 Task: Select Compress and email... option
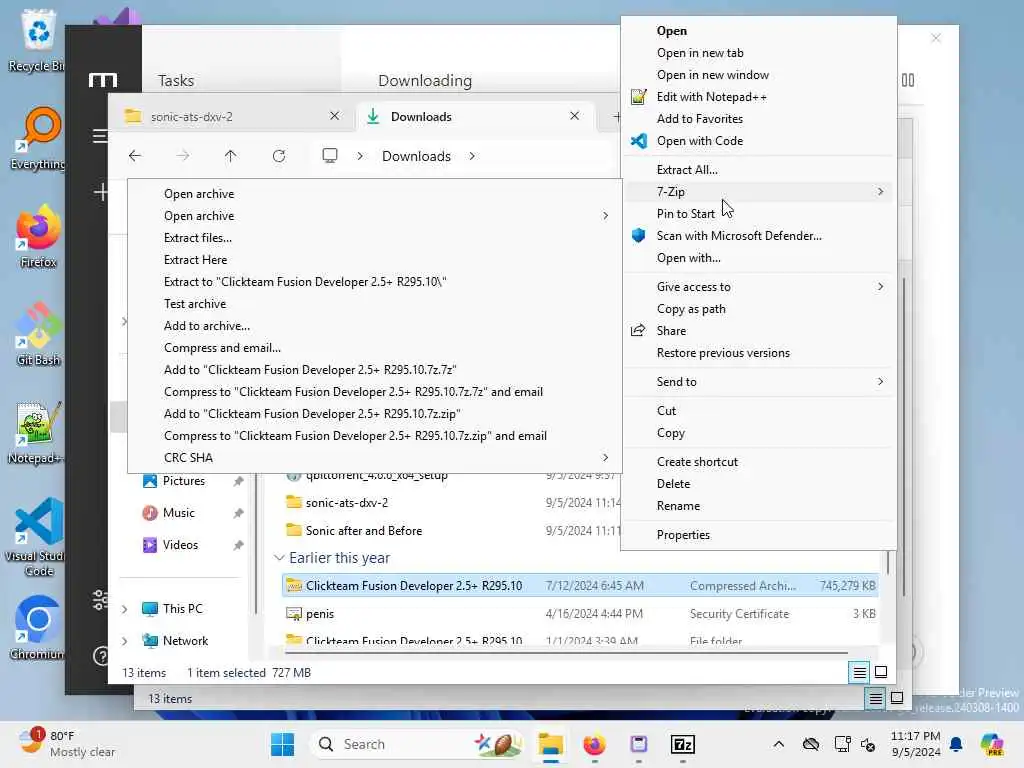374,348
